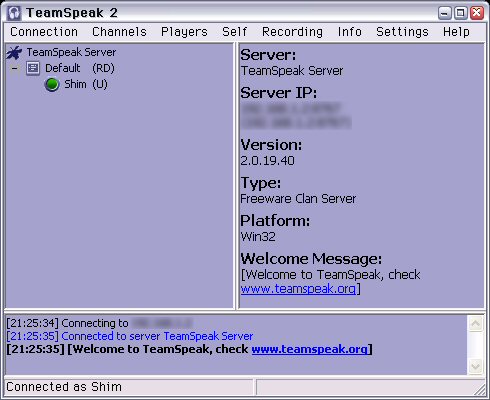Open the Channels menu

point(119,32)
